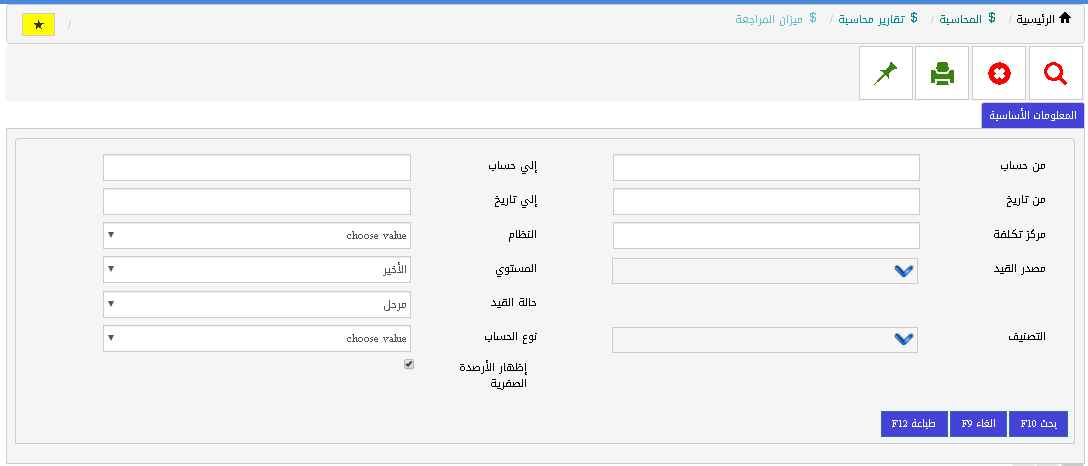Open the النظام dropdown
The width and height of the screenshot is (1088, 466).
coord(257,235)
